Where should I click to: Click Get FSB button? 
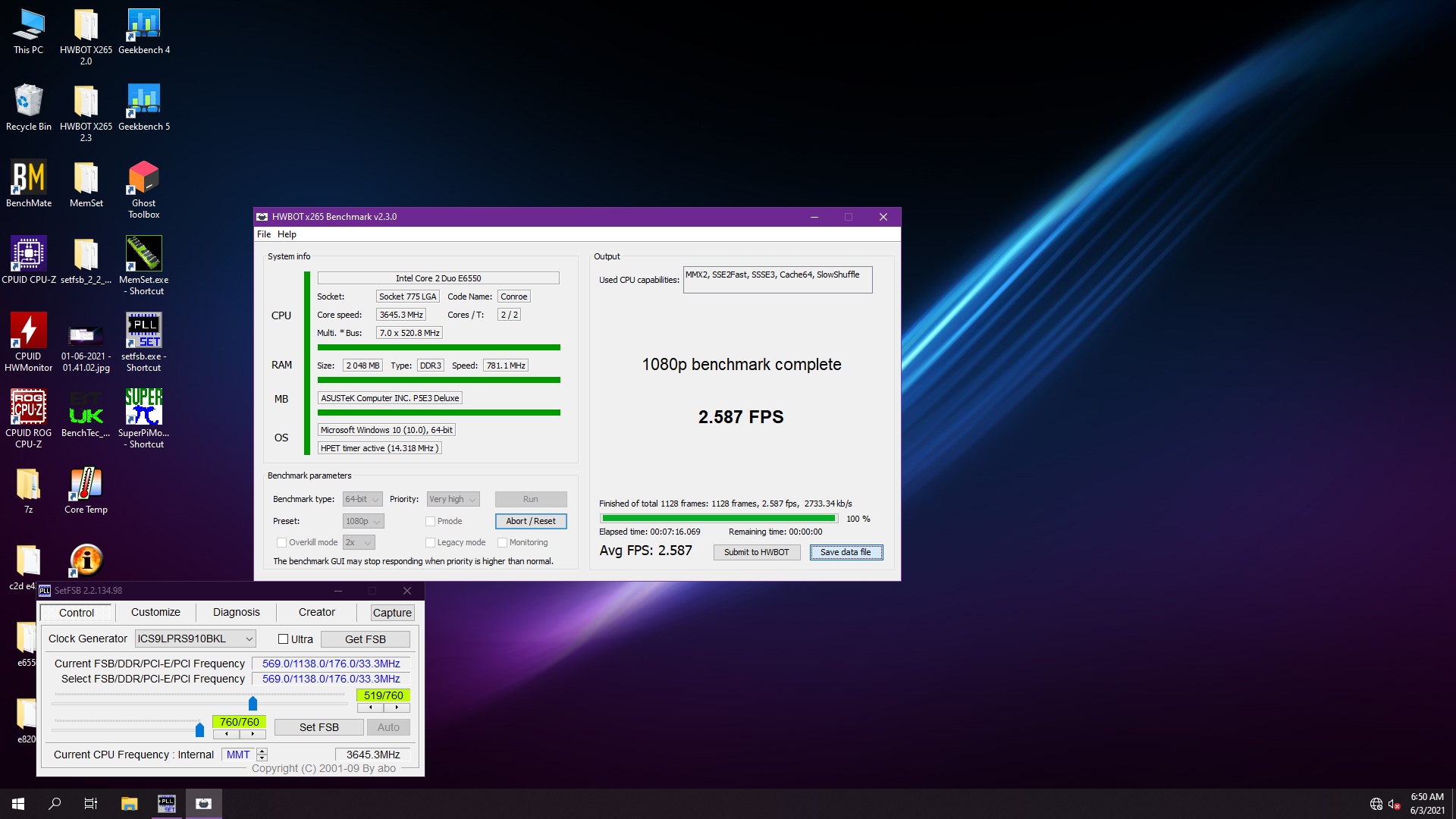366,639
